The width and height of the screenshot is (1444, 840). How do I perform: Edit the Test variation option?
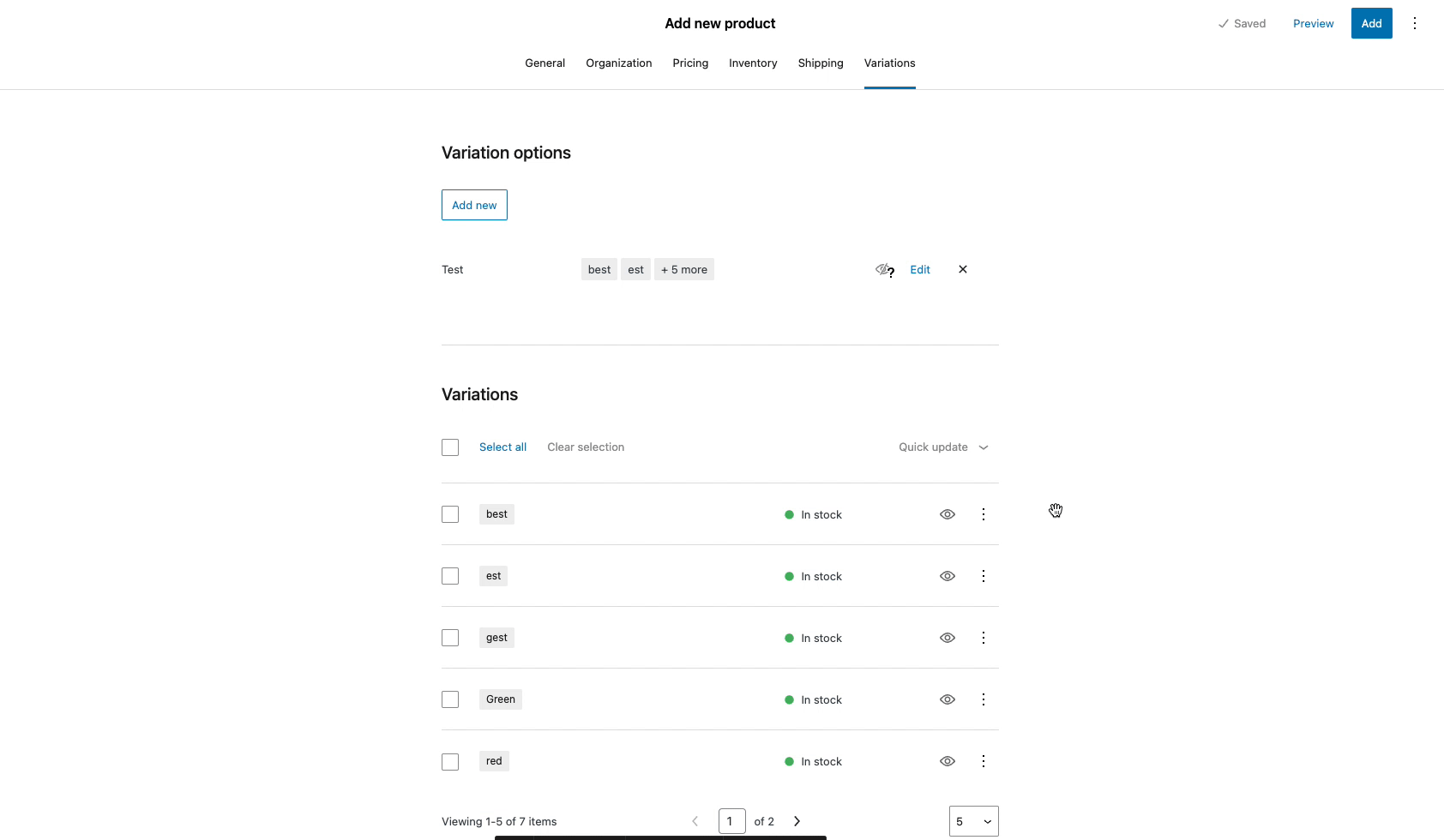919,269
